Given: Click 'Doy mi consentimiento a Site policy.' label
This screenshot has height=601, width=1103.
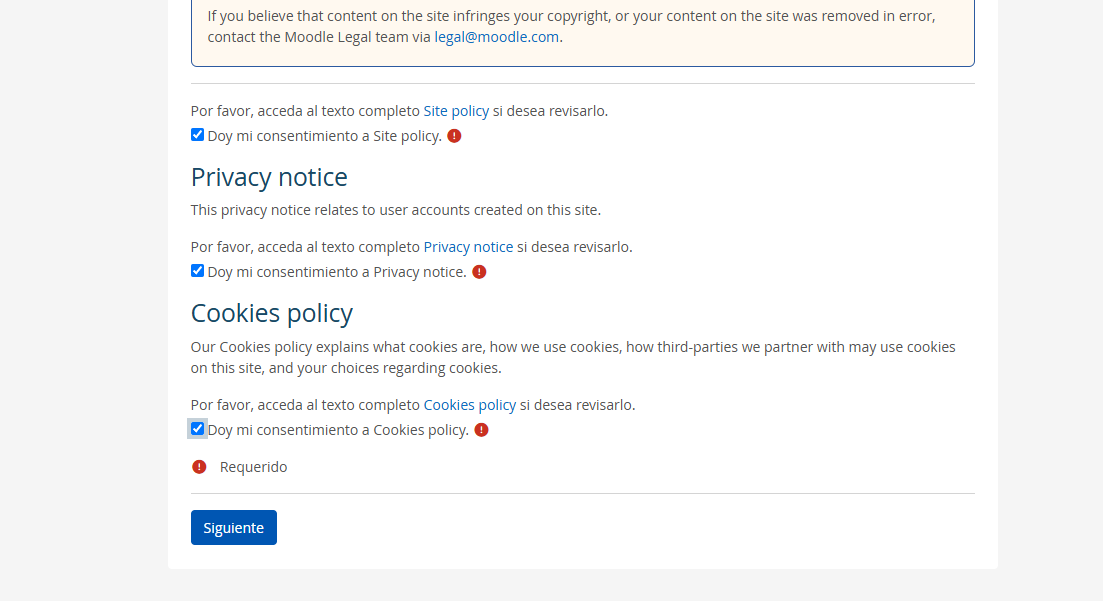Looking at the screenshot, I should coord(324,136).
